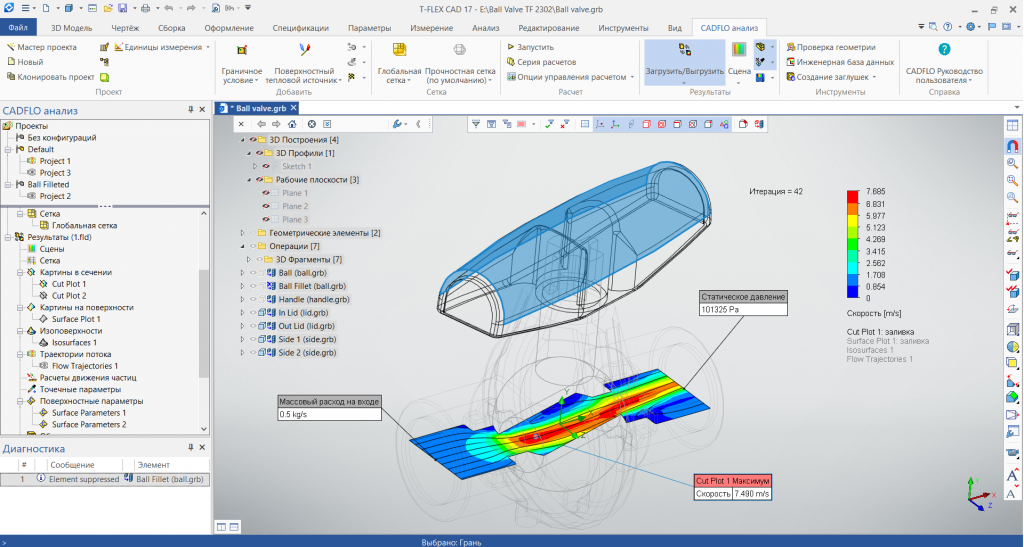Select Cut Plot 1 in results tree
The height and width of the screenshot is (547, 1024).
click(x=68, y=284)
